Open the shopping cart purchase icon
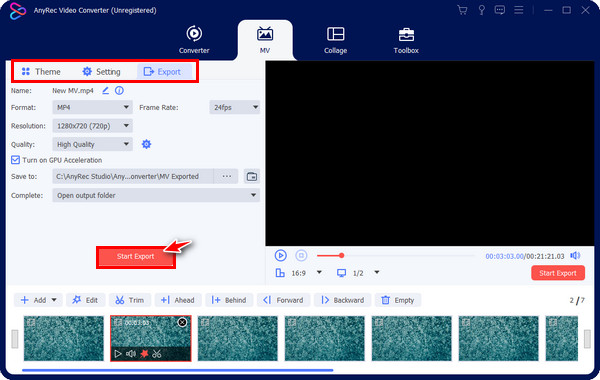This screenshot has height=380, width=600. click(x=462, y=10)
